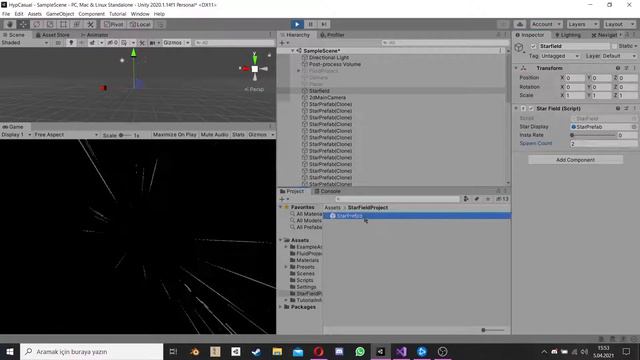Collapse the Transform component foldout
This screenshot has height=360, width=640.
516,68
